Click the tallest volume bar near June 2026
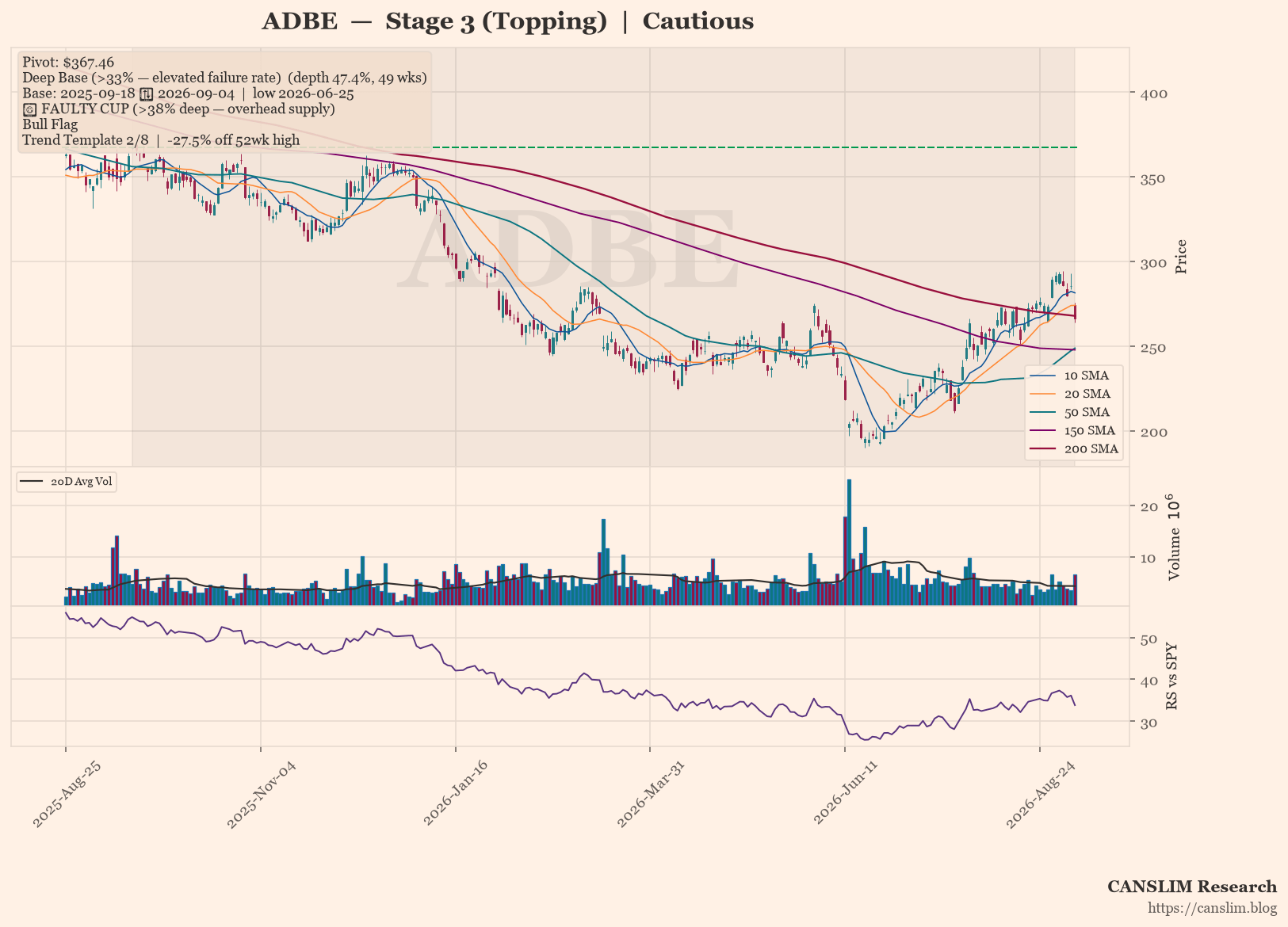 click(x=849, y=542)
